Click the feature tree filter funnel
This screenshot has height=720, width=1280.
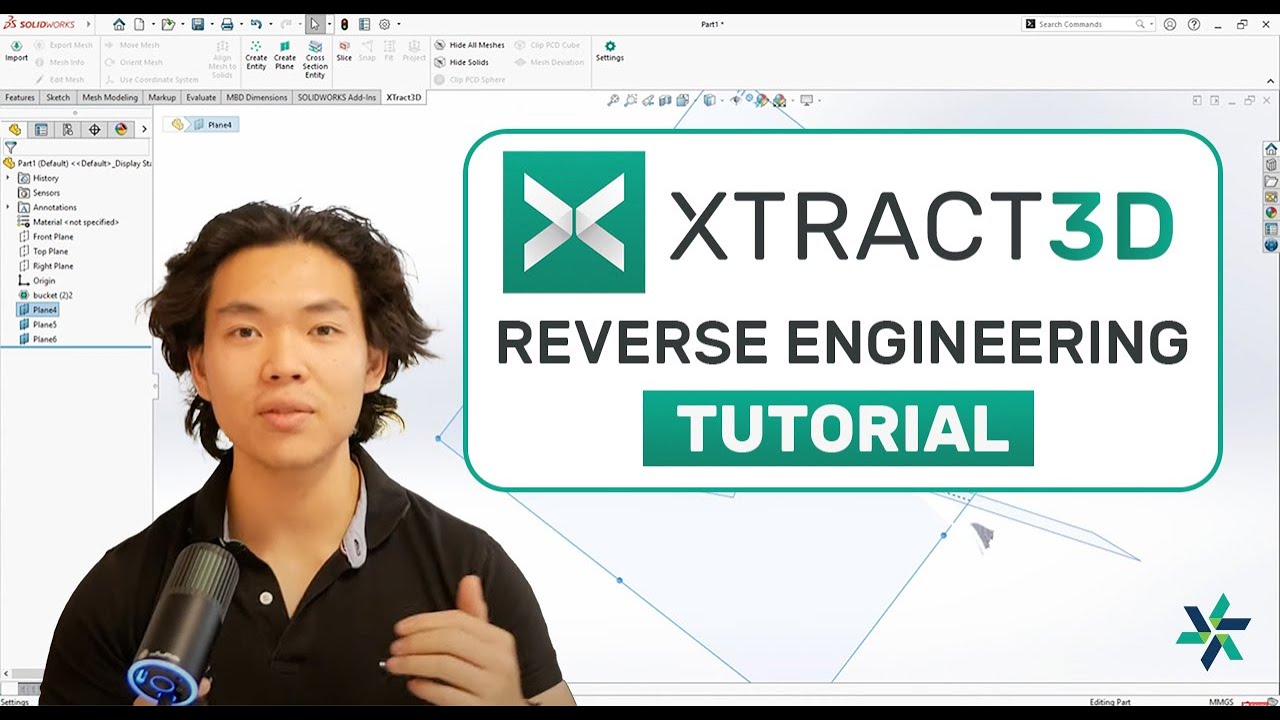pos(10,147)
